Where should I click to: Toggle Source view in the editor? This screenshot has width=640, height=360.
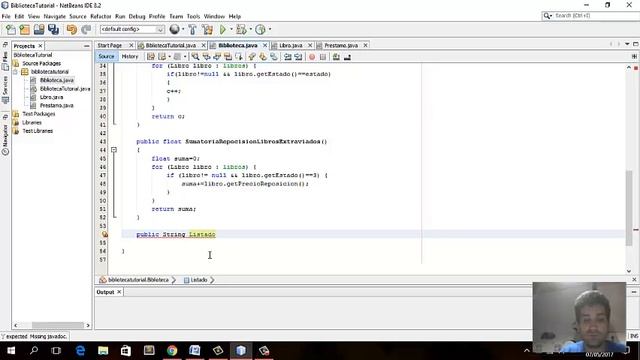coord(106,57)
